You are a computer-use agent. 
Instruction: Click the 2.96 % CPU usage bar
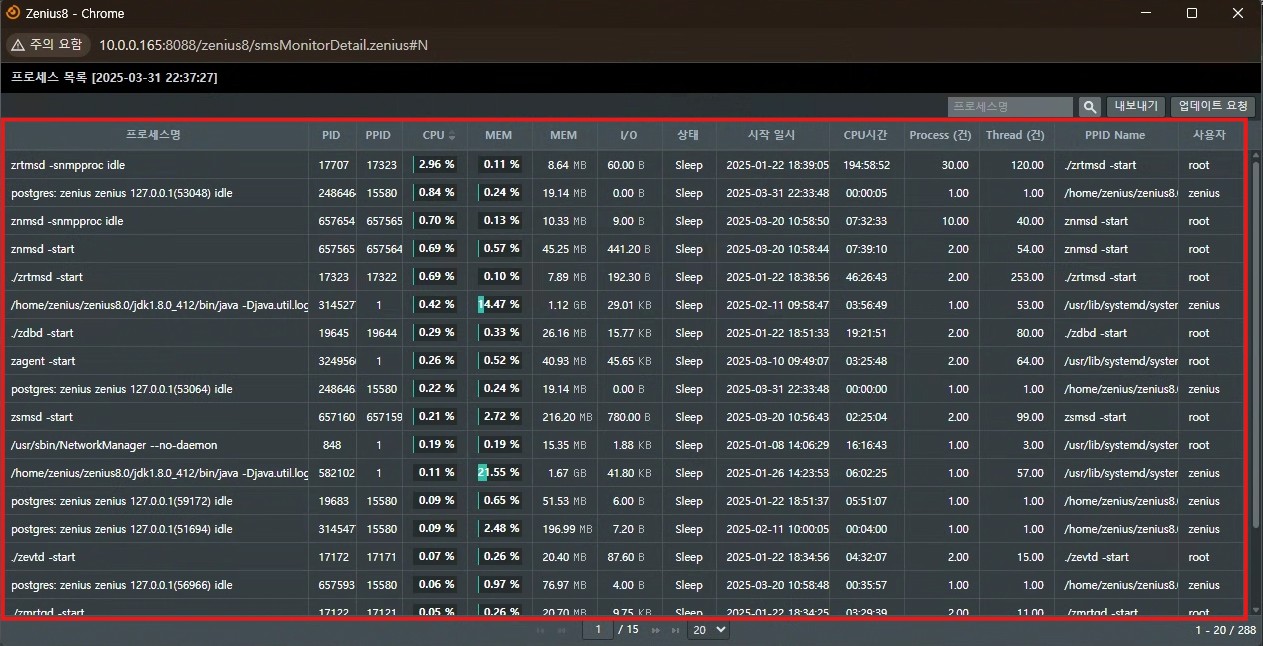pos(435,165)
